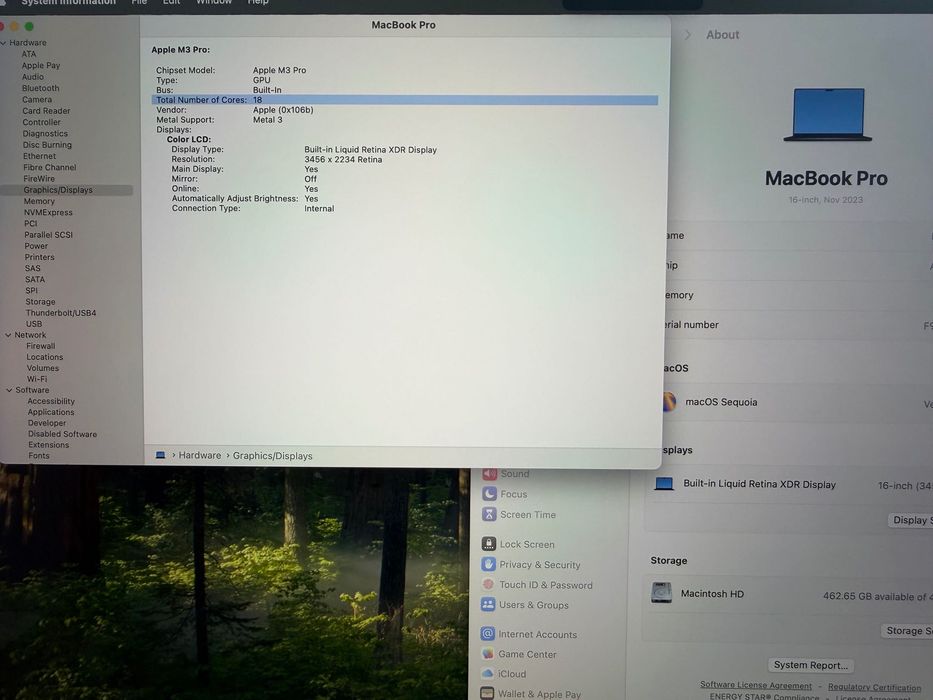Open Wallet & Apple Pay icon
The image size is (933, 700).
[487, 693]
